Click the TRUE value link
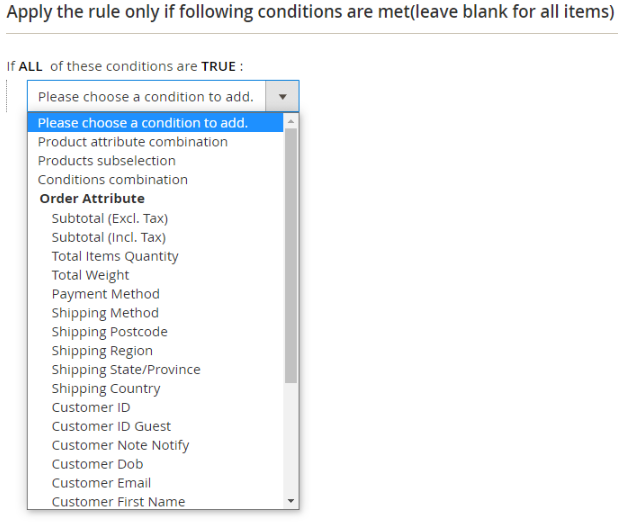Image resolution: width=618 pixels, height=527 pixels. coord(219,67)
